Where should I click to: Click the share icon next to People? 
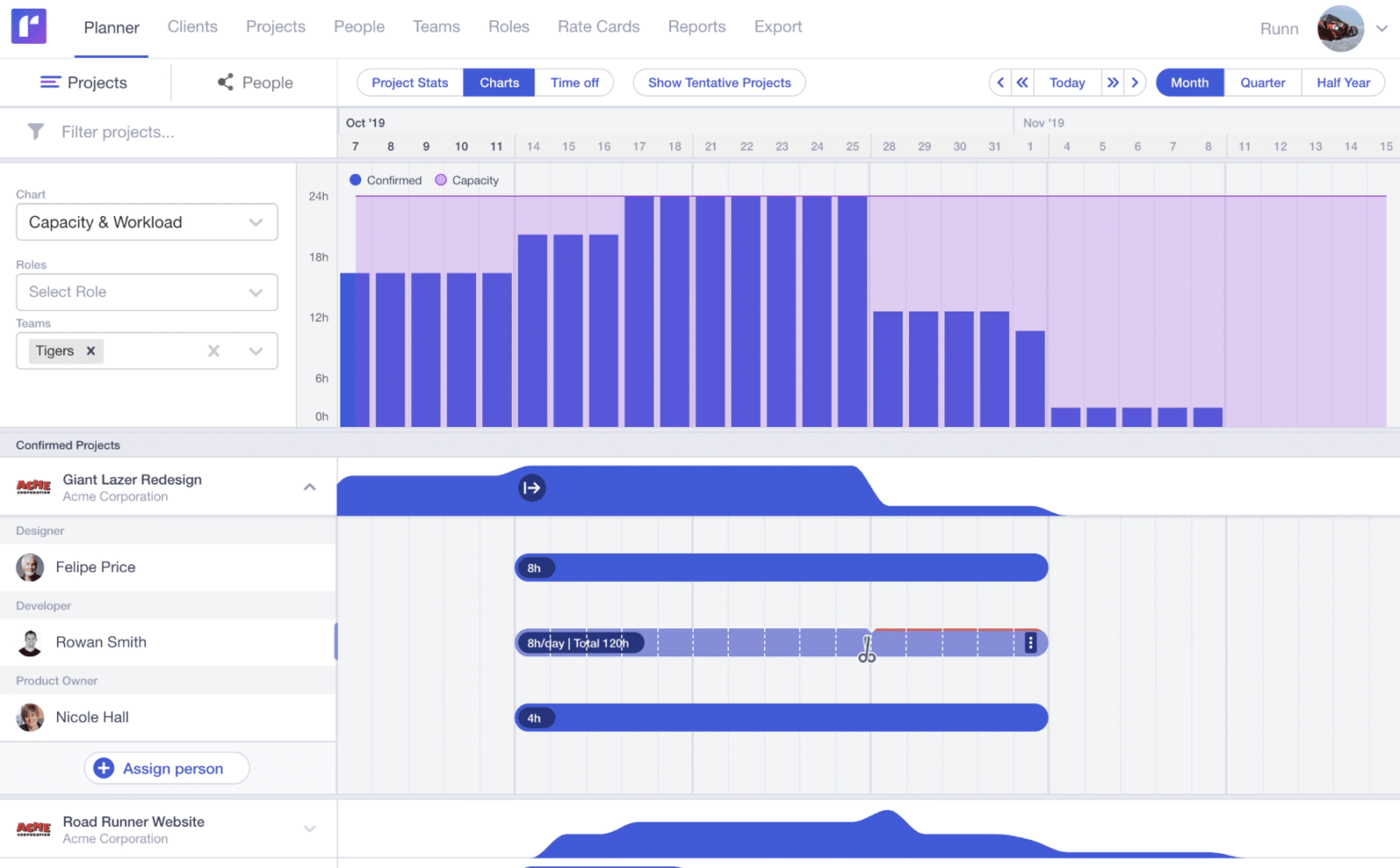tap(224, 82)
